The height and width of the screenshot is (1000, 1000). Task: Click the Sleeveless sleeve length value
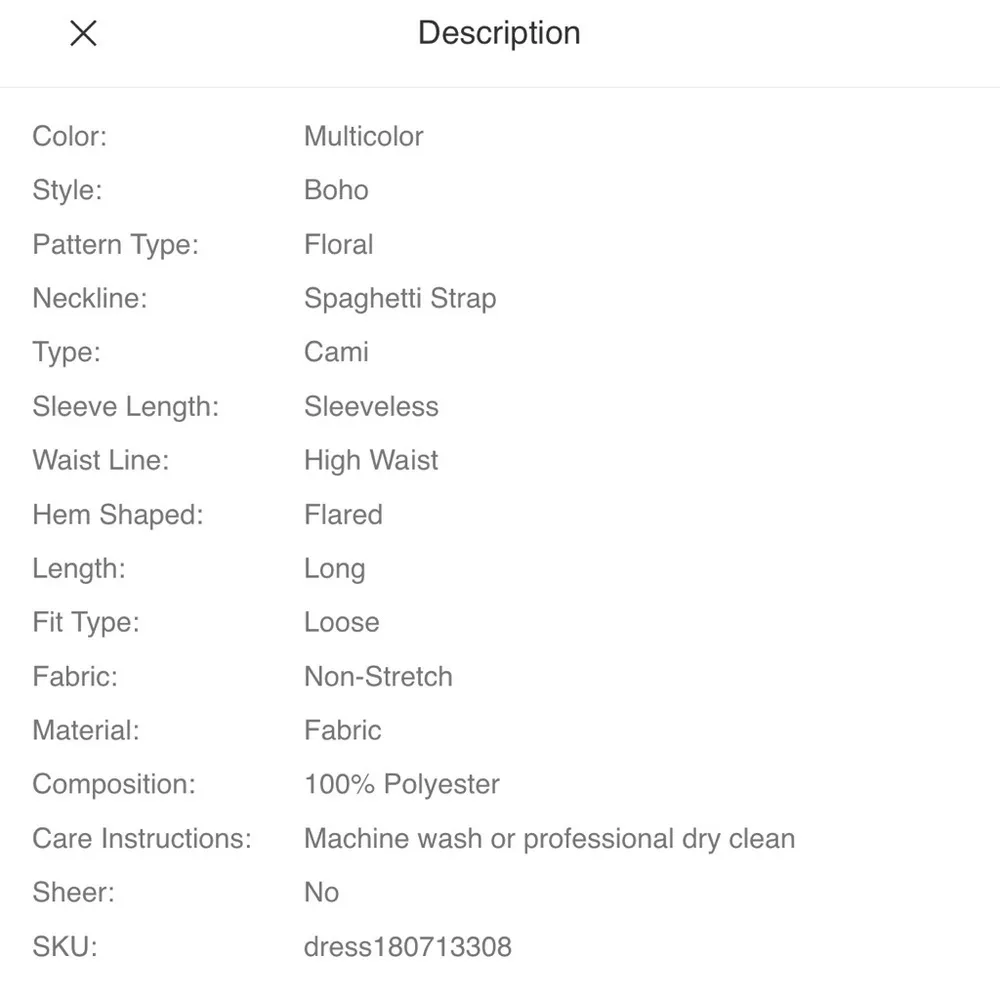371,406
